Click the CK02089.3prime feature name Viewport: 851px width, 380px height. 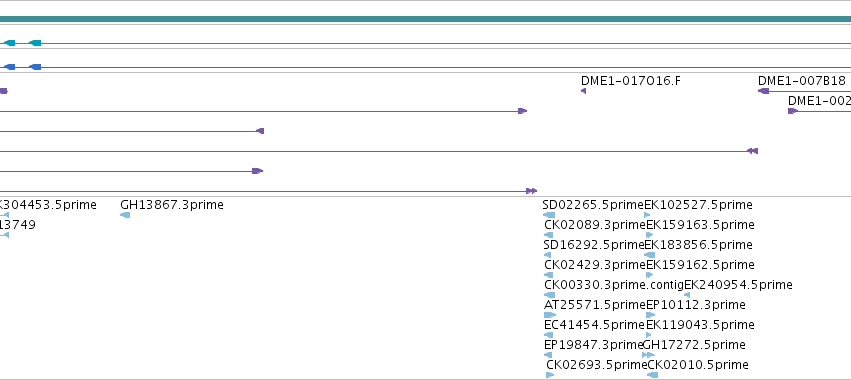tap(595, 225)
